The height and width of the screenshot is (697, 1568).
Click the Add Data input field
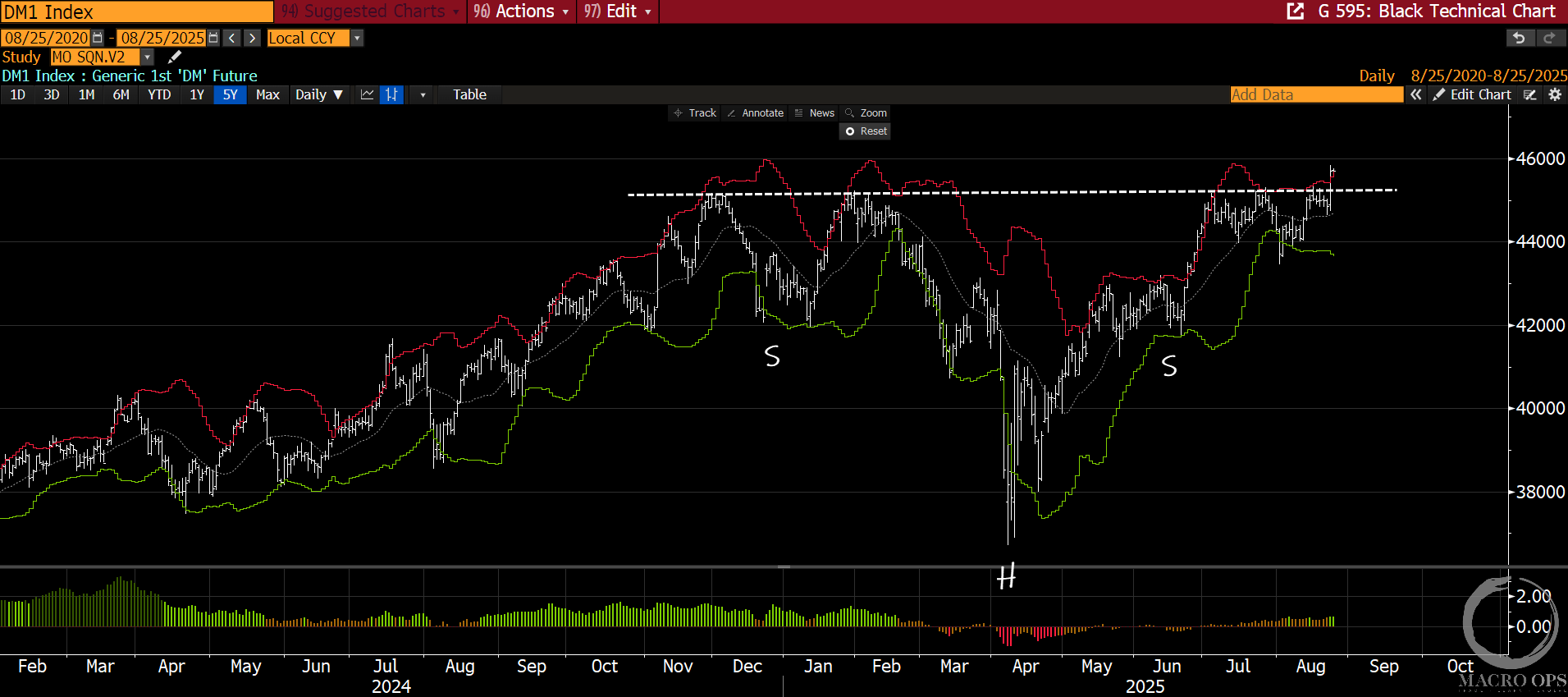pos(1316,94)
